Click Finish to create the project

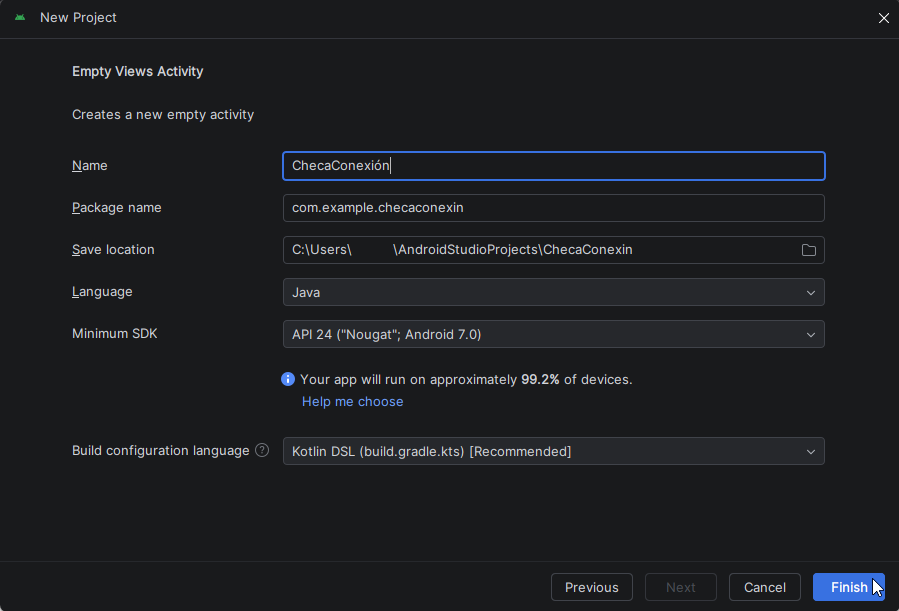849,587
